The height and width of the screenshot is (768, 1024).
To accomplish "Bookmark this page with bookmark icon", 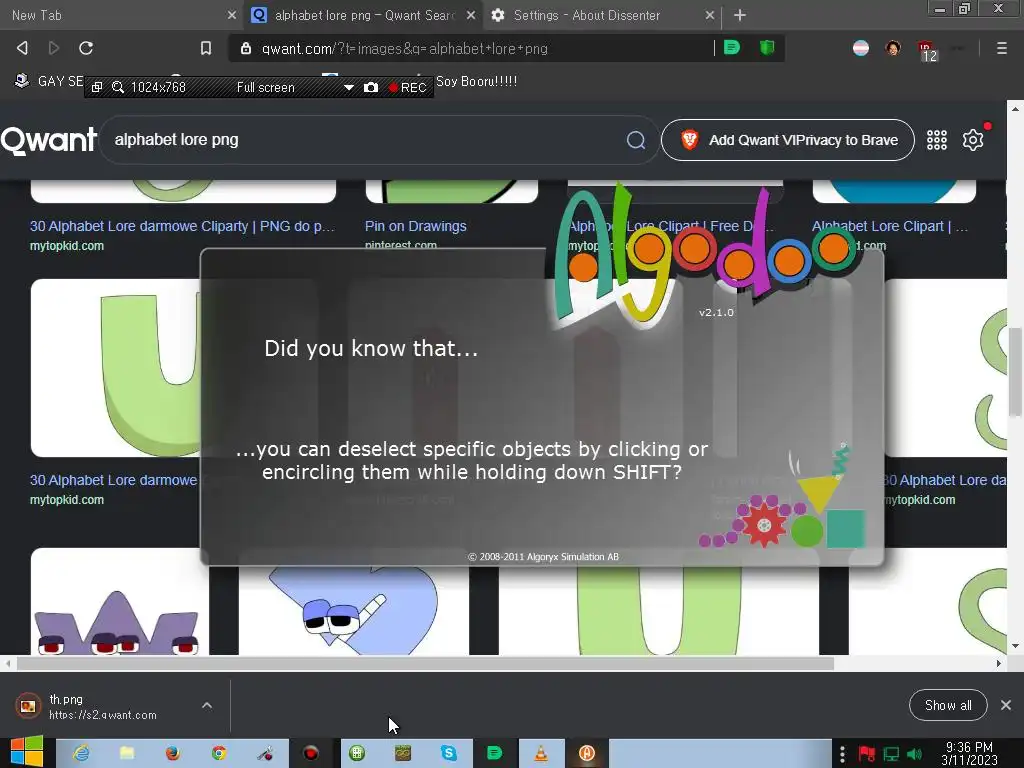I will point(206,48).
